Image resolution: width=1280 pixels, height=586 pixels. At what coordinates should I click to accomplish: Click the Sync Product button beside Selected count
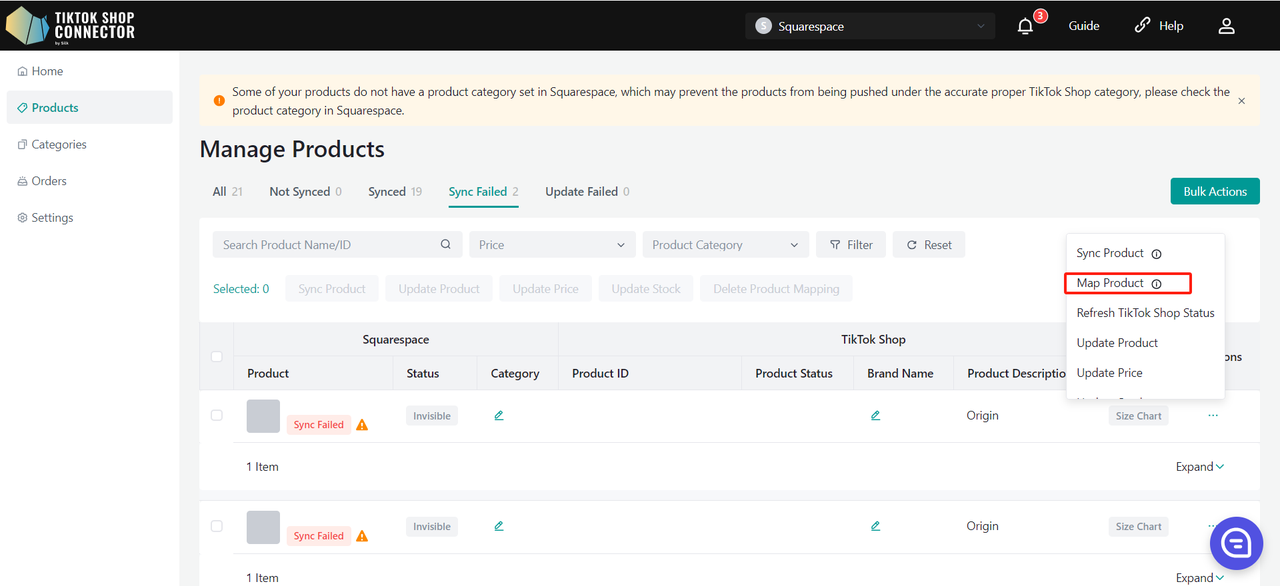(x=332, y=289)
